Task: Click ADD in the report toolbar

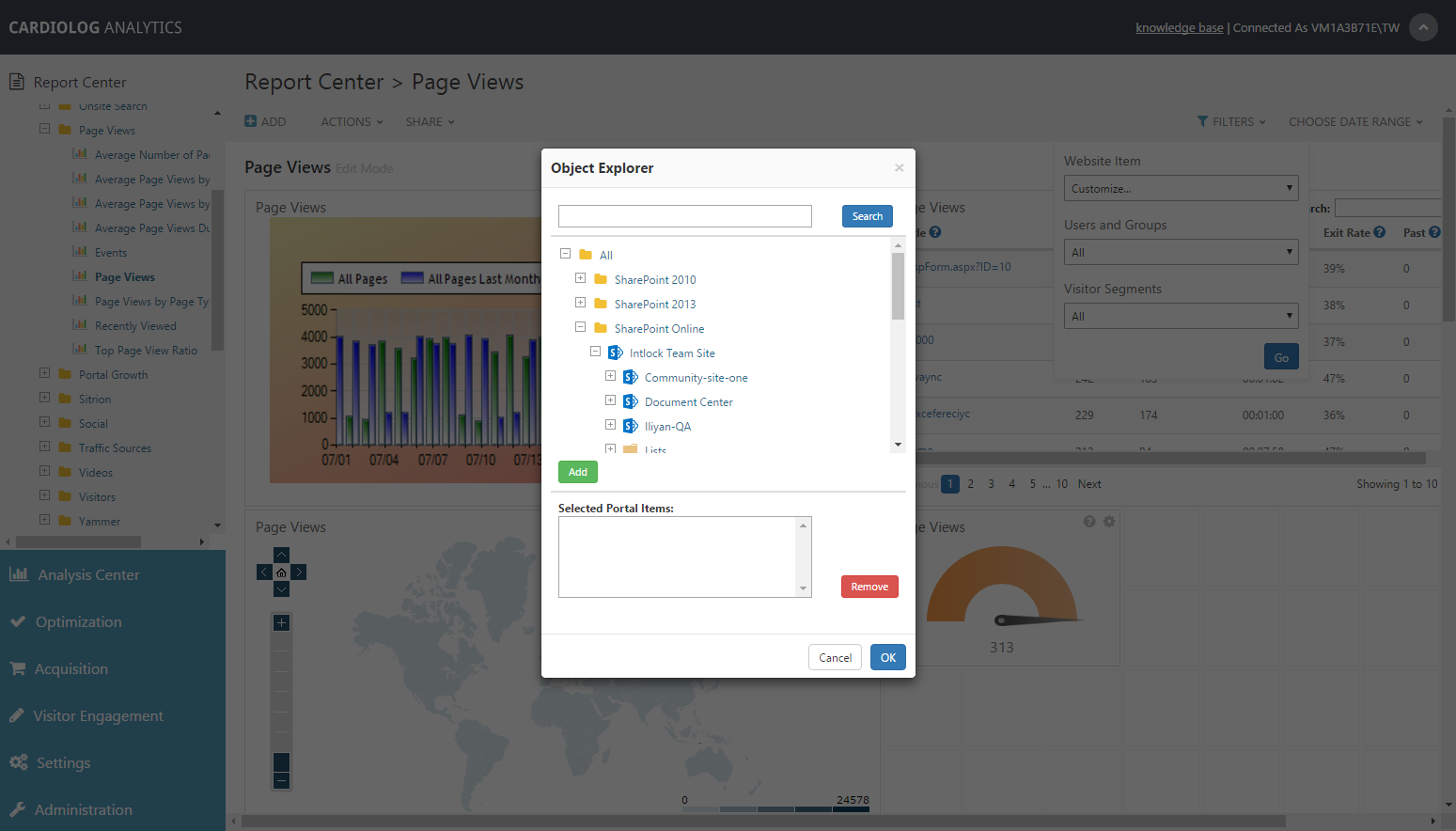Action: pyautogui.click(x=265, y=121)
